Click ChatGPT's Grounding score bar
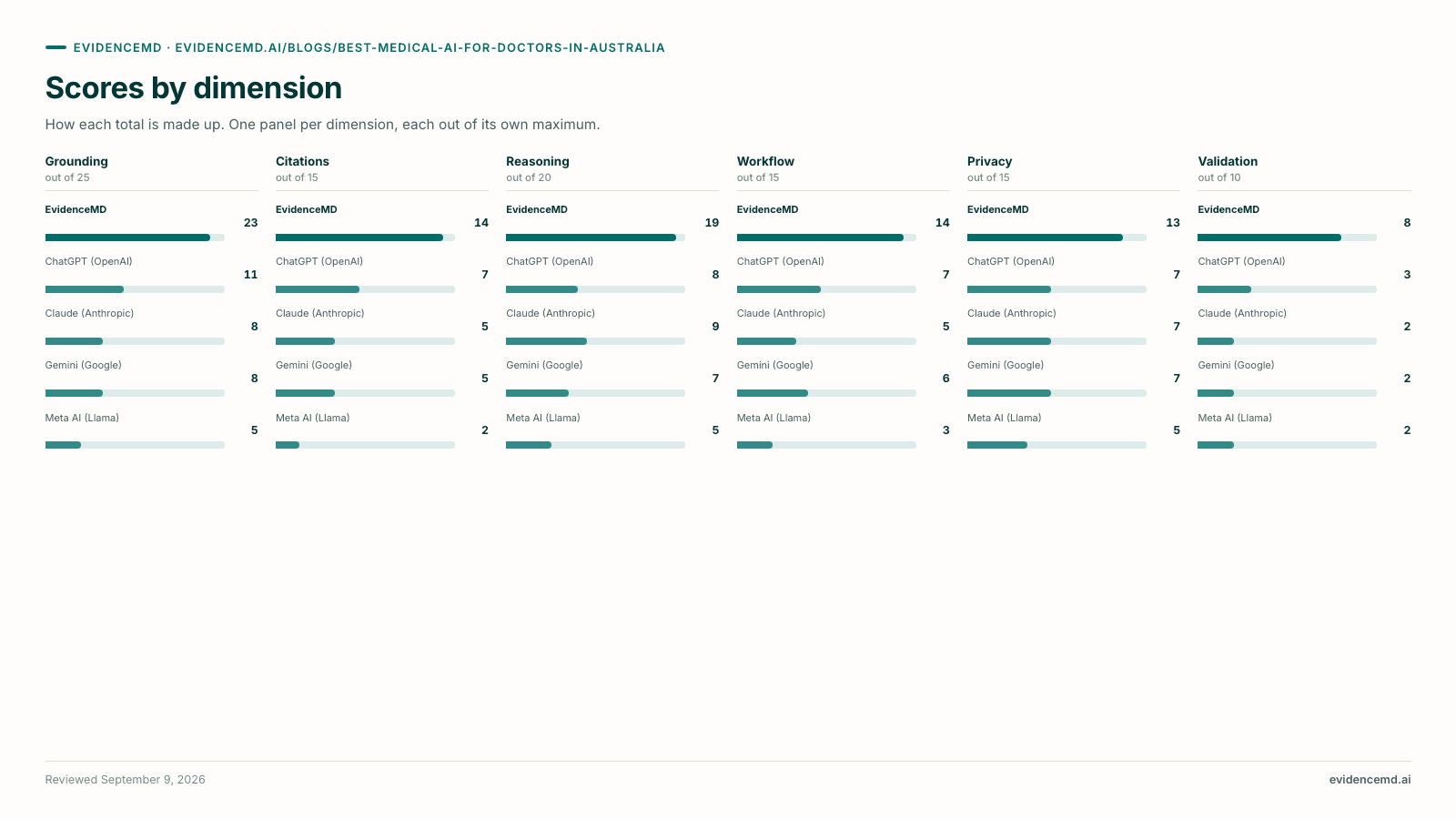 [x=135, y=289]
